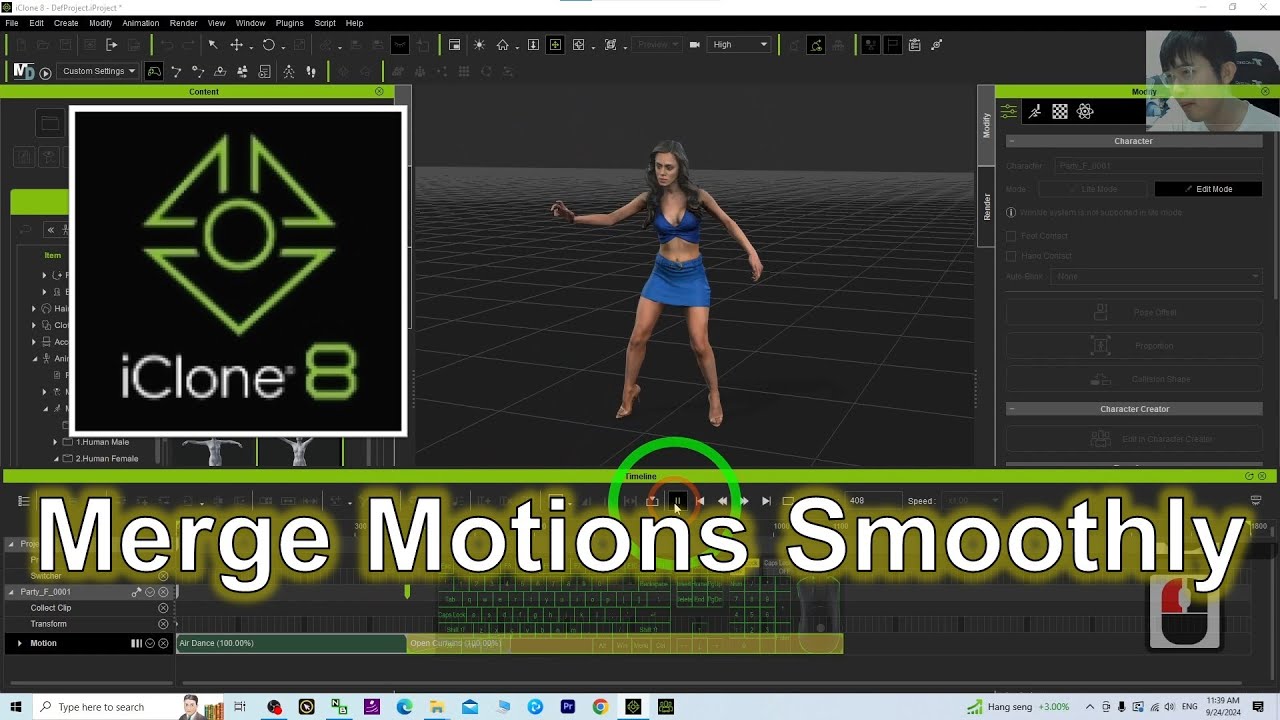Open the Render menu
The image size is (1280, 720).
tap(183, 23)
